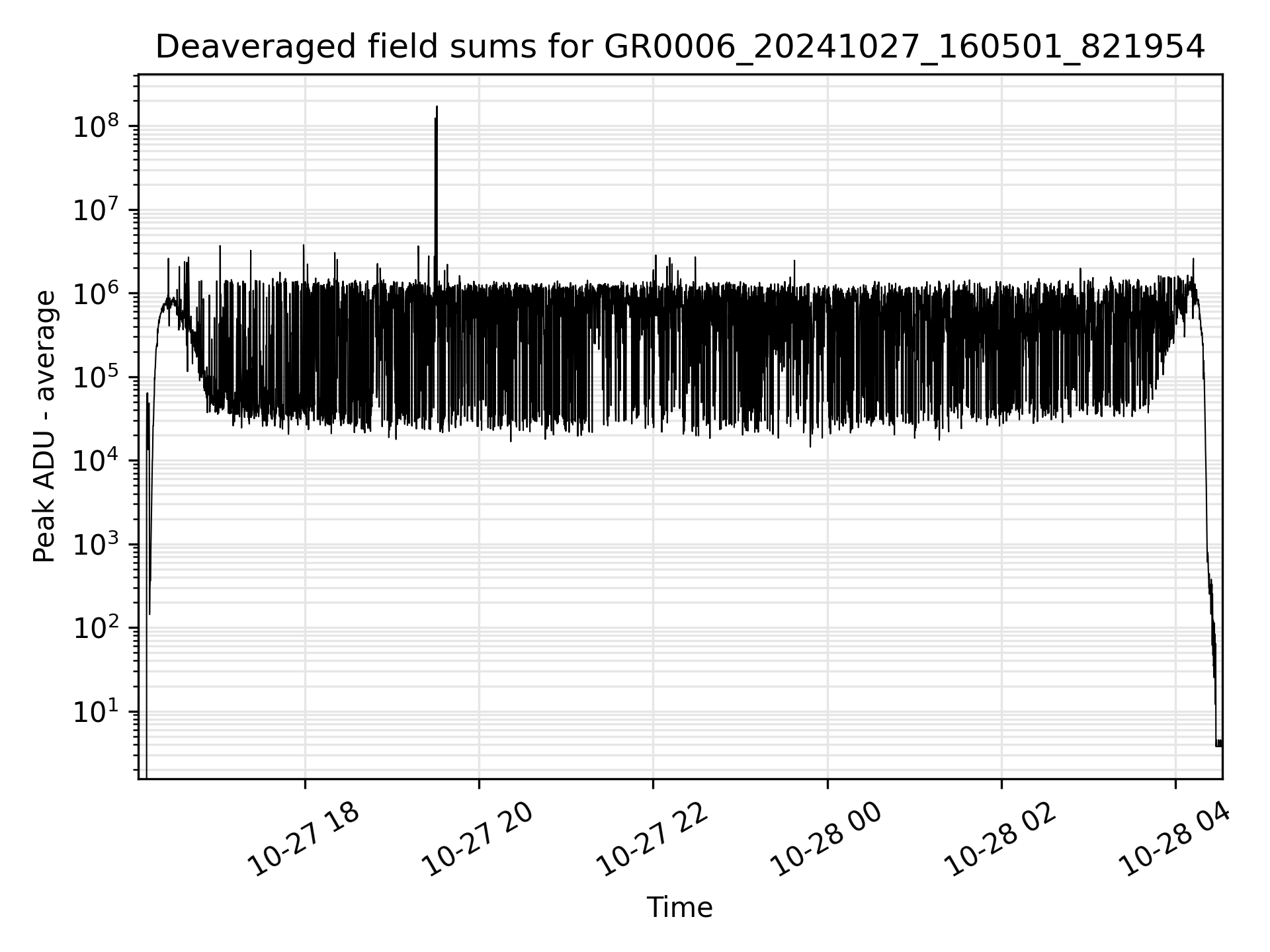The height and width of the screenshot is (952, 1270).
Task: Click the y-axis label 'Peak ADU - average'
Action: click(x=44, y=426)
